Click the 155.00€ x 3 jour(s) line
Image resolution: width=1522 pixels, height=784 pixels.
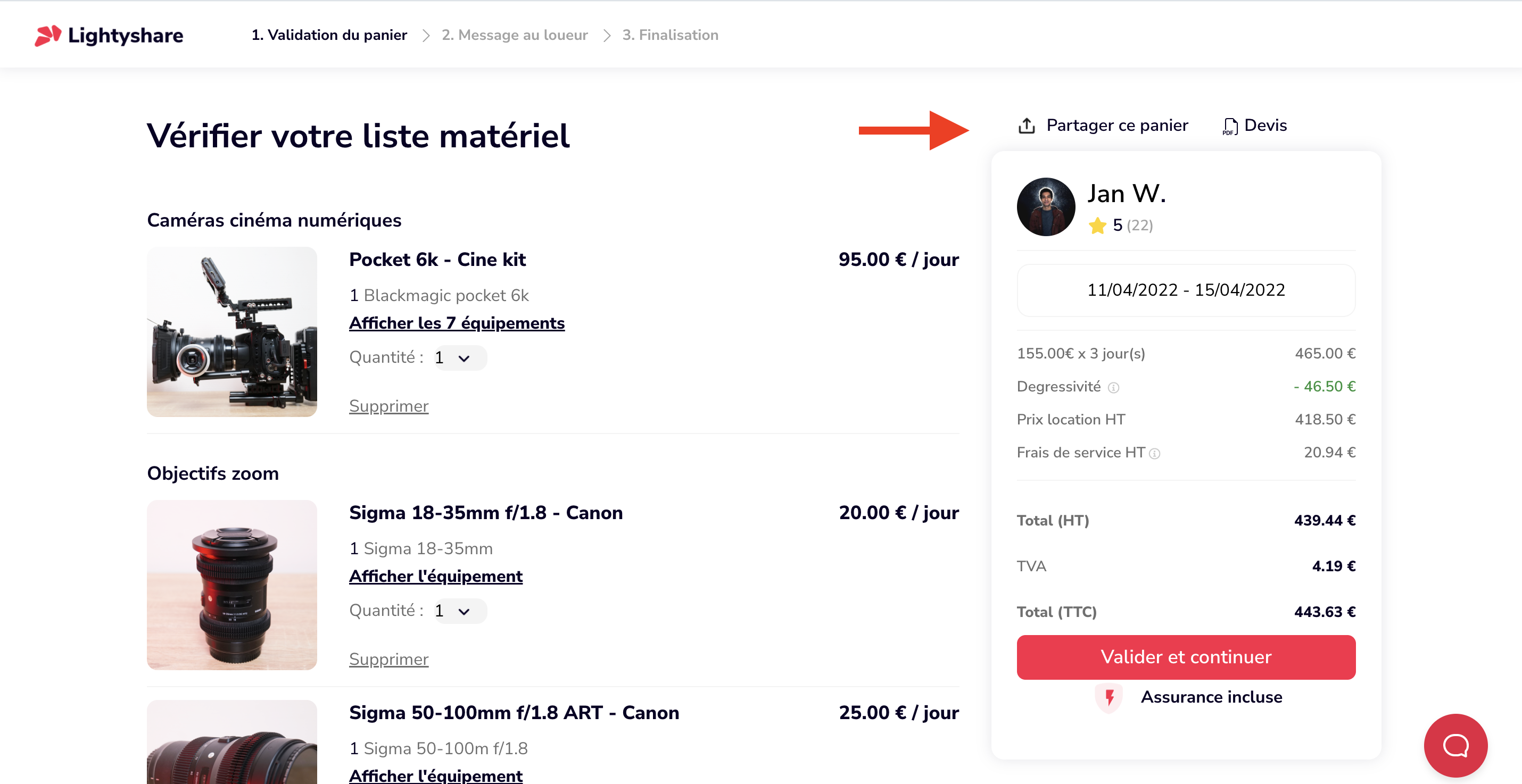click(1081, 354)
